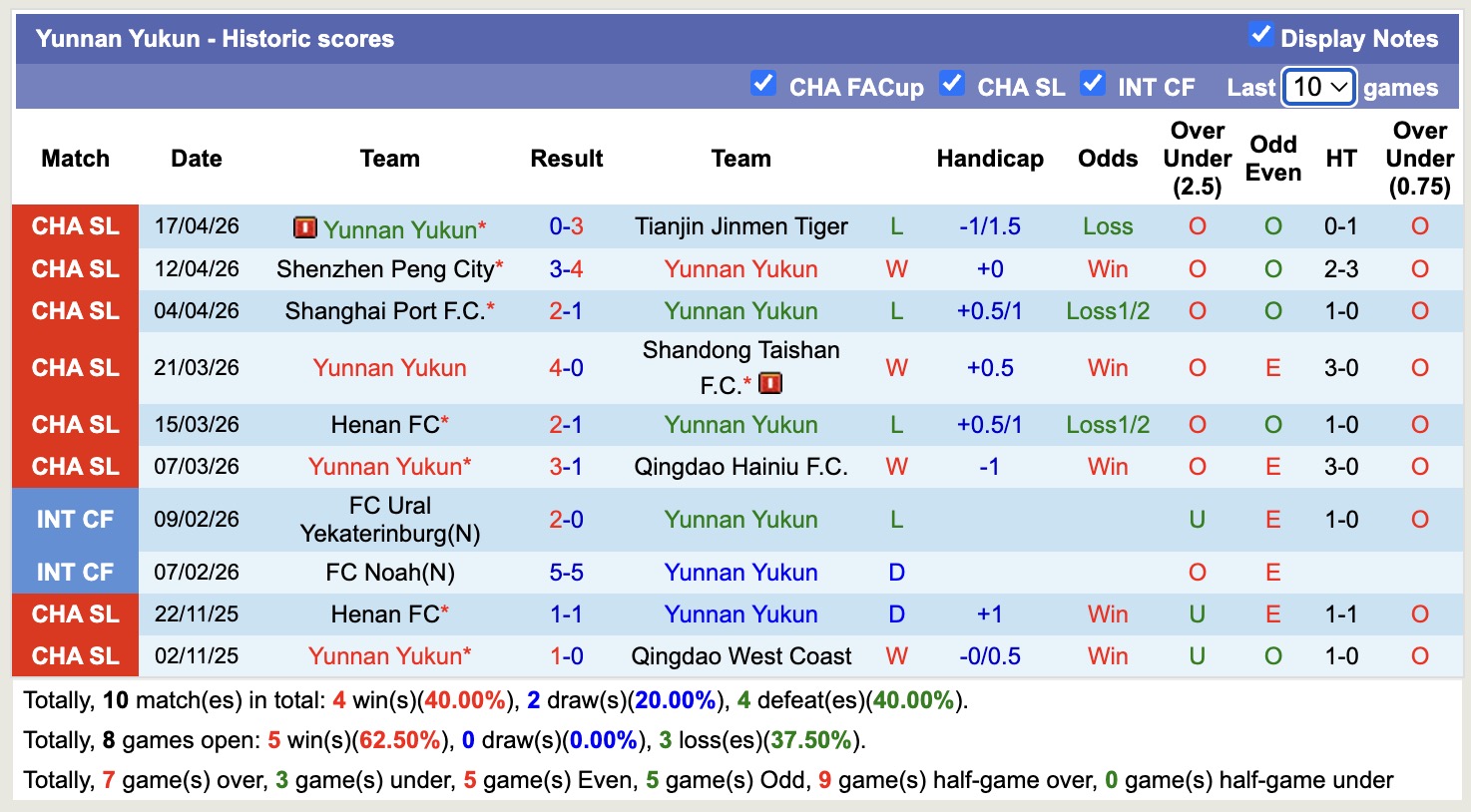This screenshot has height=812, width=1471.
Task: Click the 0-3 result score
Action: pos(566,226)
